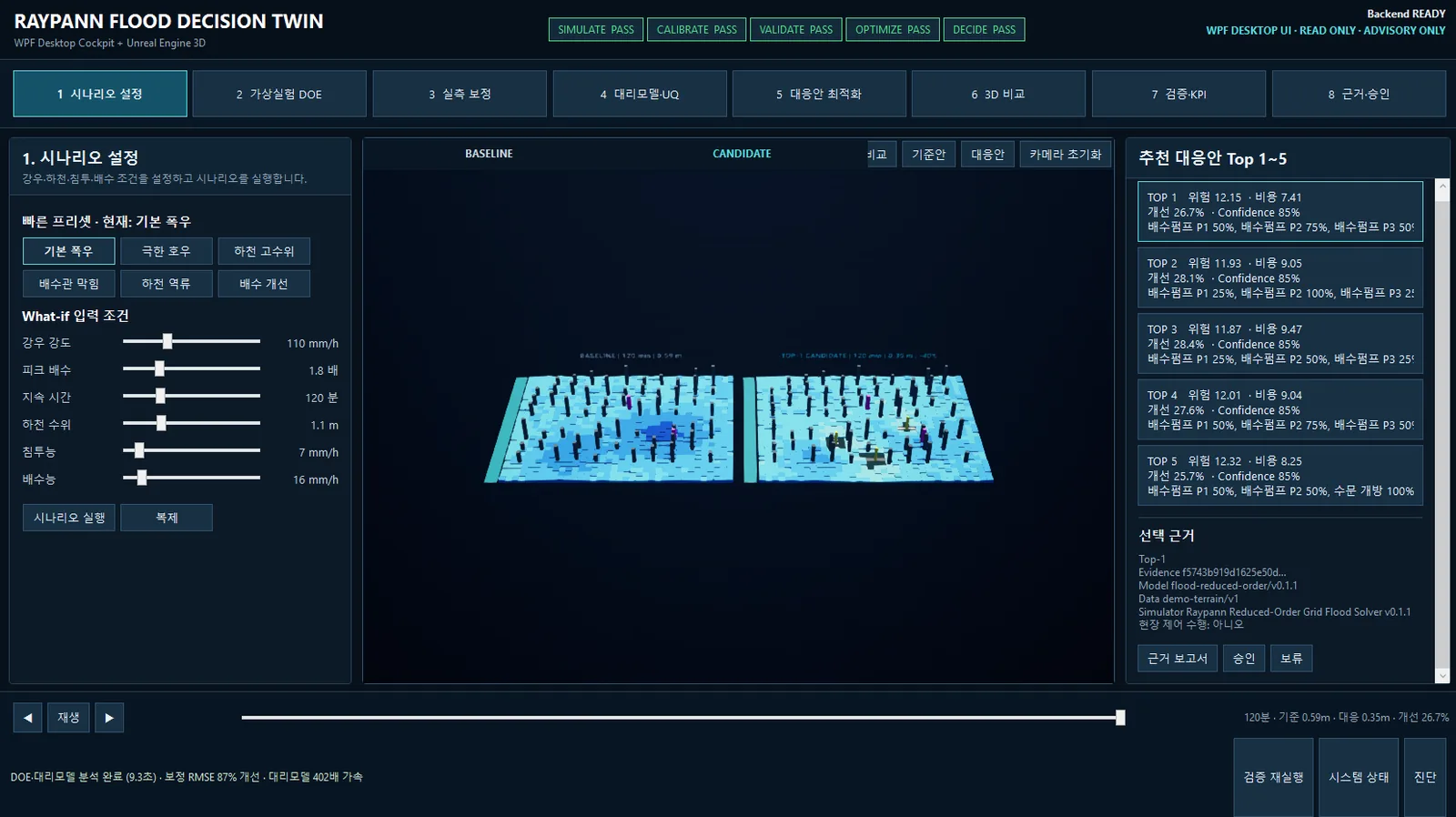Image resolution: width=1456 pixels, height=817 pixels.
Task: Show the 대응안 candidate view
Action: (987, 155)
